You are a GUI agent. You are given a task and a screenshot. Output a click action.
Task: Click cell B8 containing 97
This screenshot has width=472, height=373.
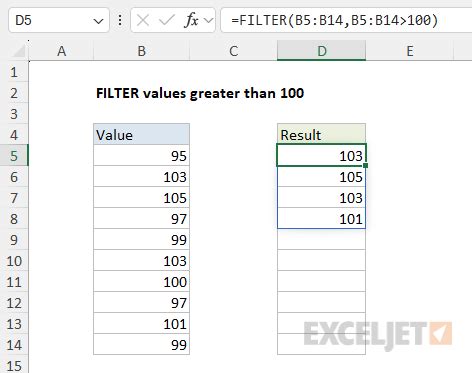[x=142, y=219]
